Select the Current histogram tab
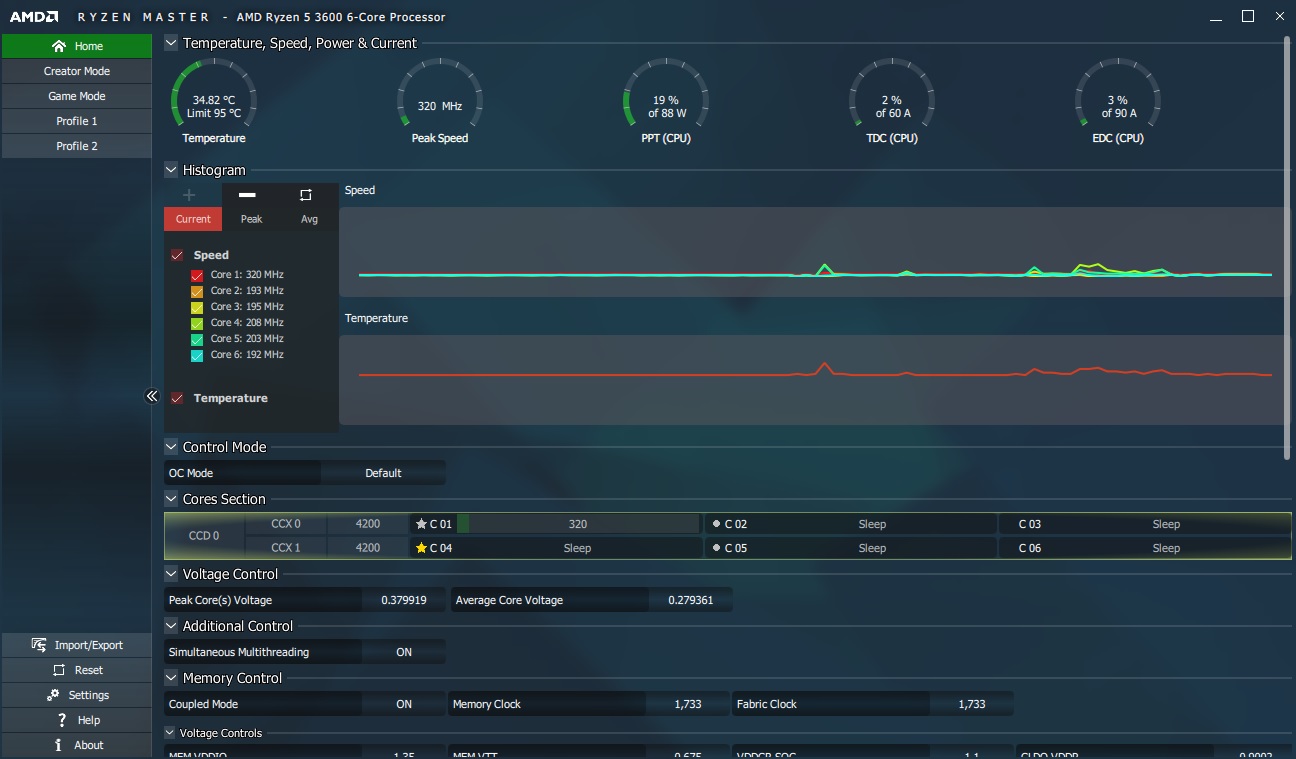Screen dimensions: 1296x759 (x=193, y=219)
